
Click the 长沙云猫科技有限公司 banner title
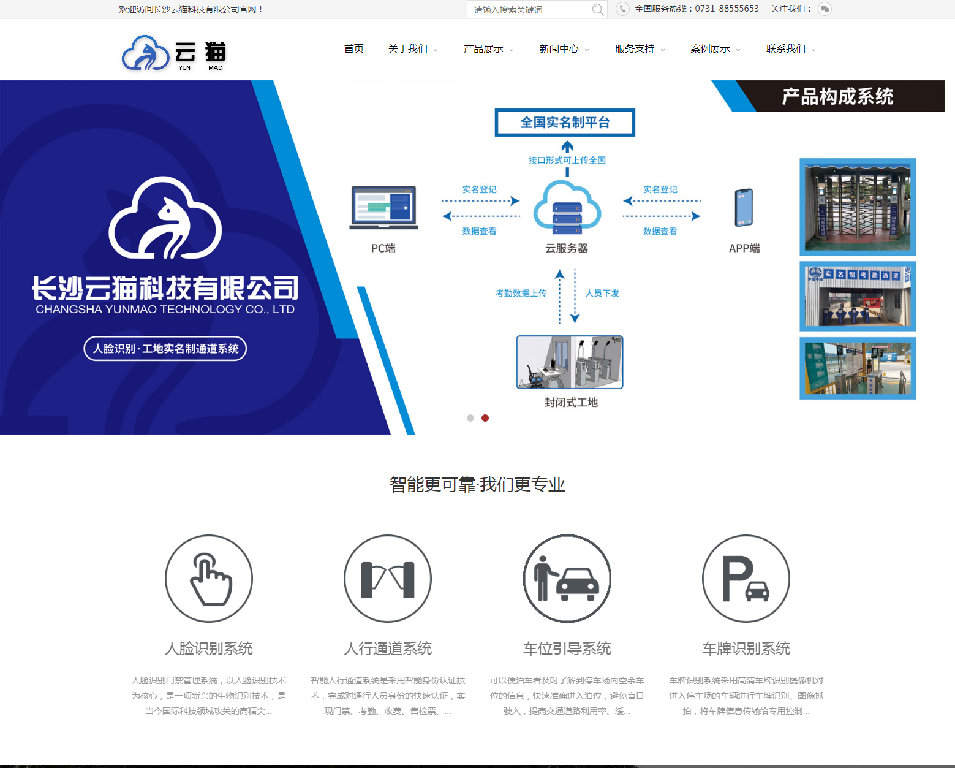click(x=165, y=288)
